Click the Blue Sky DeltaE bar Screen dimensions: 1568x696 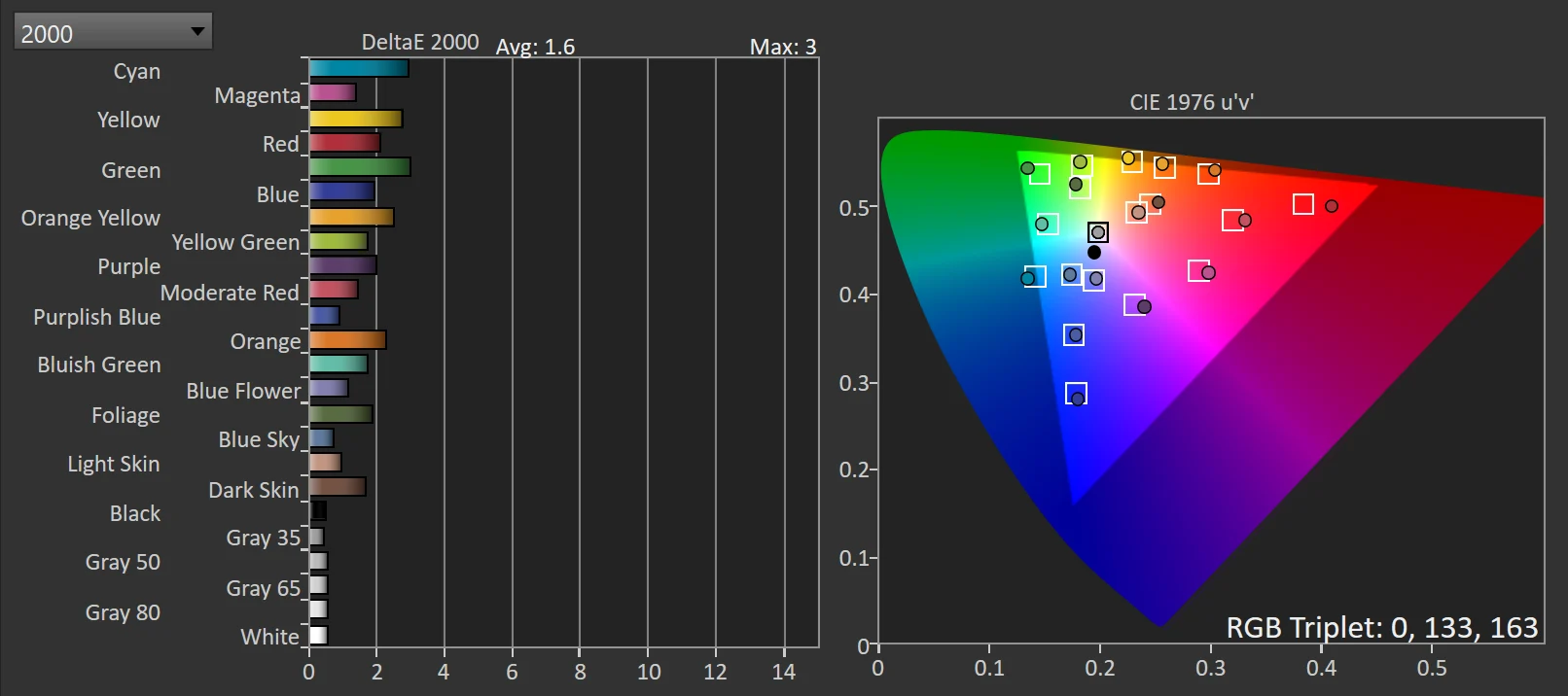coord(321,437)
